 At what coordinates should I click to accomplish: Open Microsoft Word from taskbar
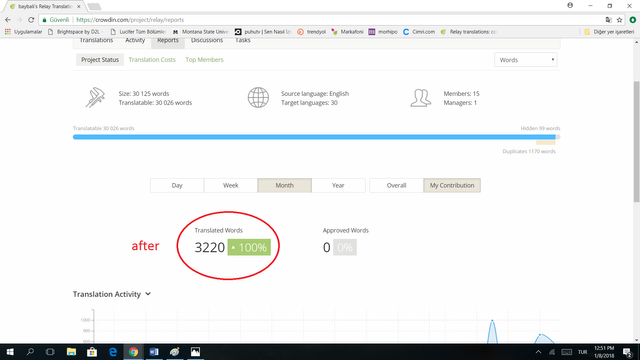pos(154,352)
